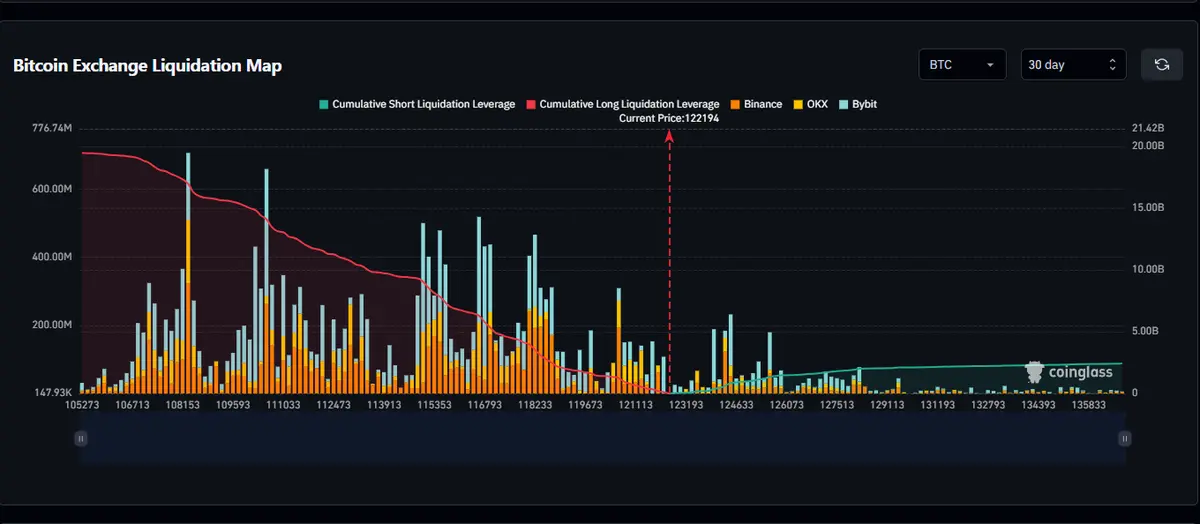Toggle Cumulative Short Liquidation Leverage legend

[x=417, y=104]
